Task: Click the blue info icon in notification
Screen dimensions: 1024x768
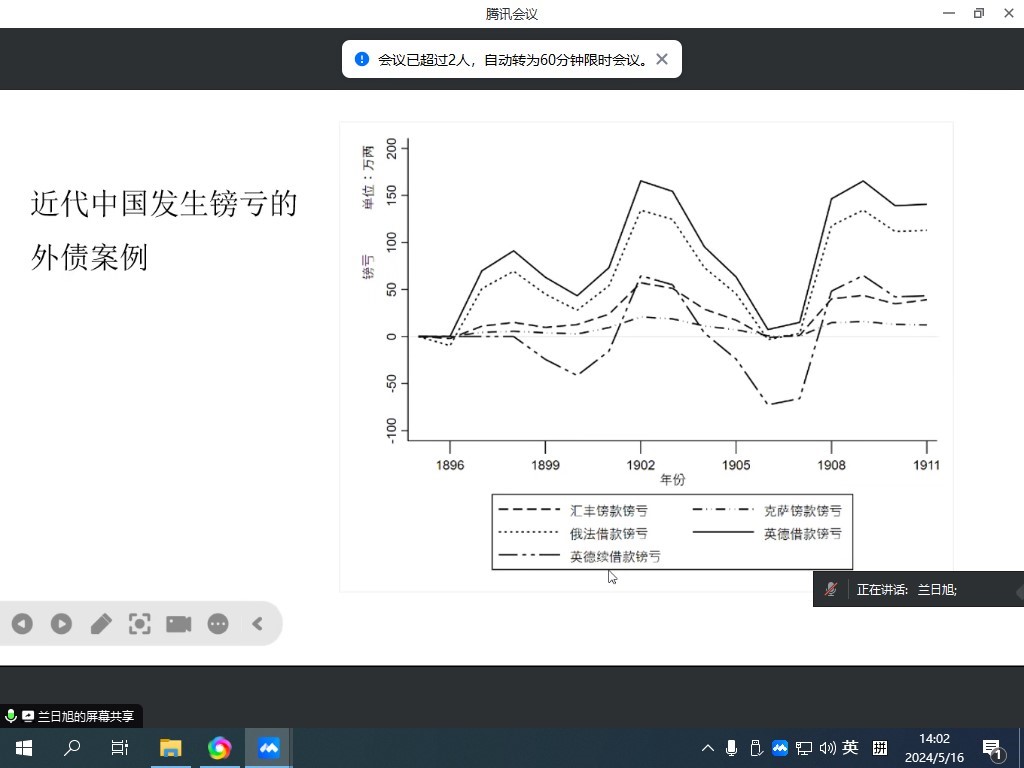Action: pyautogui.click(x=362, y=59)
